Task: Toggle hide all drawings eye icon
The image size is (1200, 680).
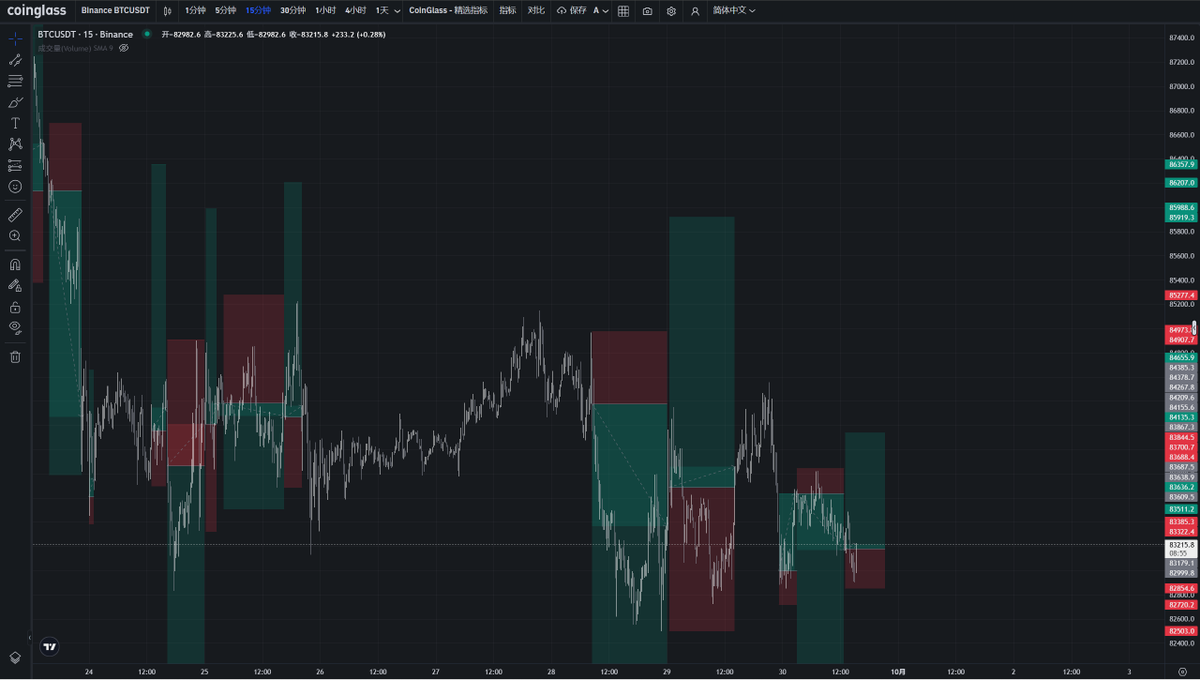Action: coord(15,327)
